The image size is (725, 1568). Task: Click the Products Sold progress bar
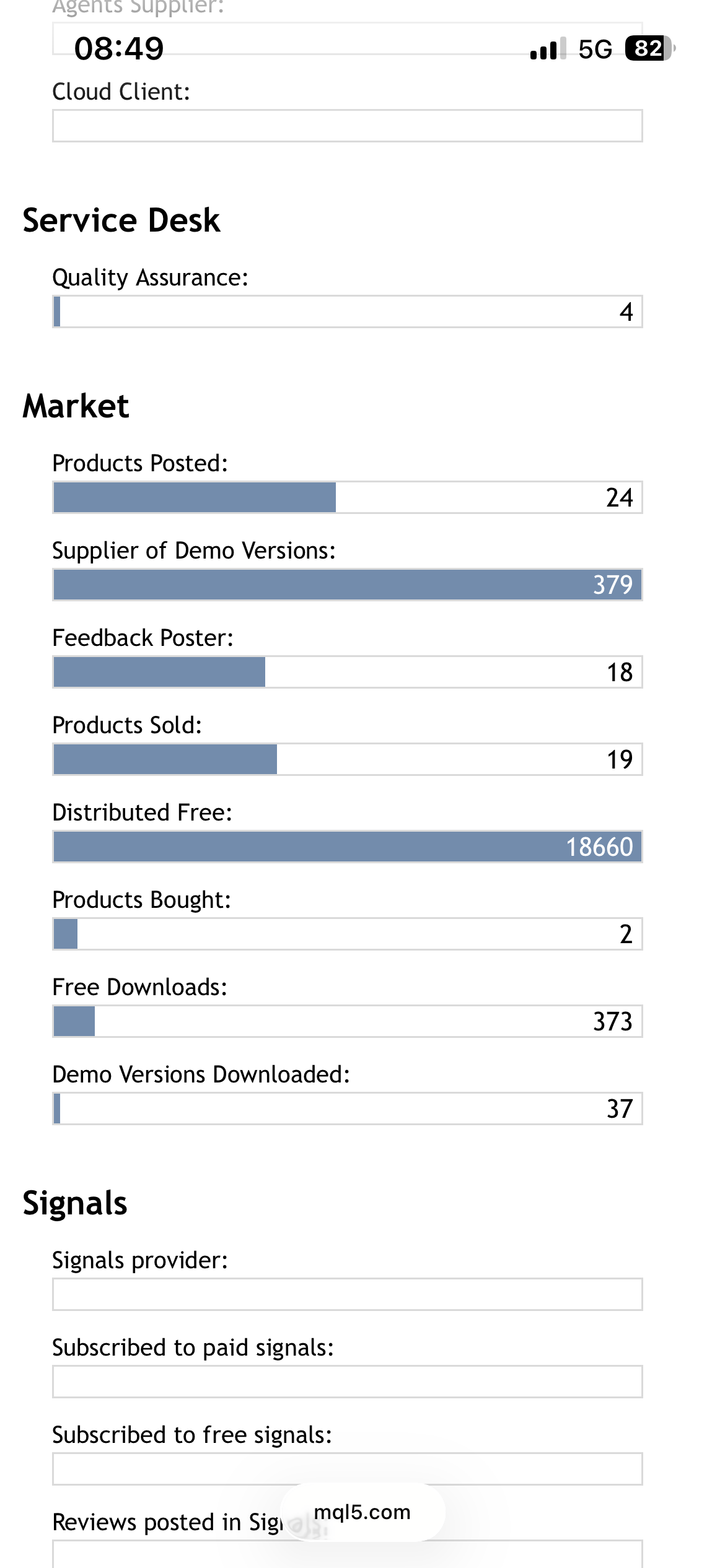[x=347, y=759]
